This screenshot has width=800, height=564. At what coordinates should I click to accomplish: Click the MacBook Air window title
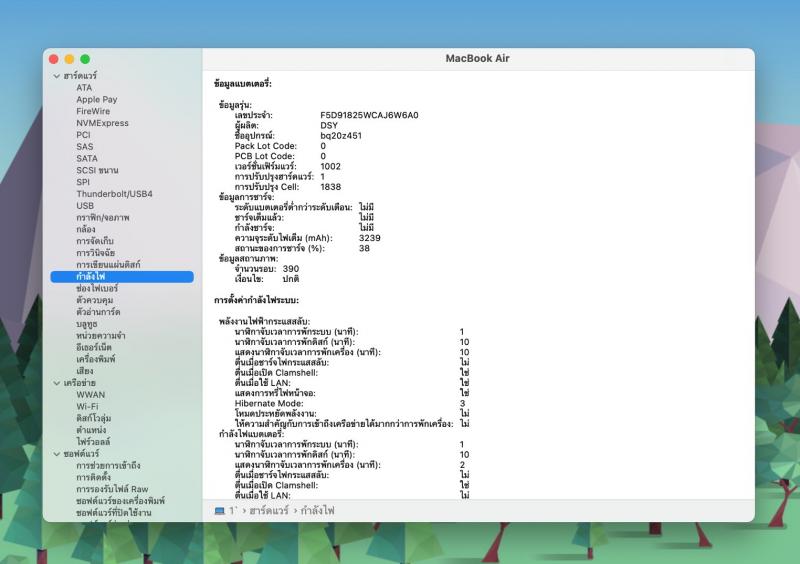pyautogui.click(x=478, y=58)
